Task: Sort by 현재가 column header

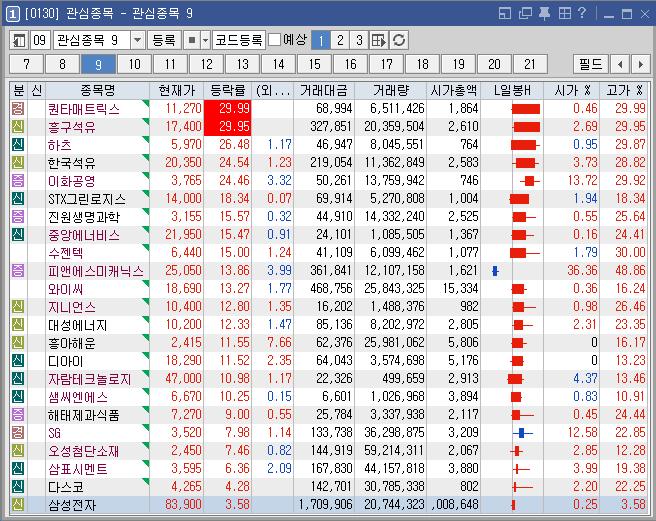Action: pyautogui.click(x=176, y=90)
